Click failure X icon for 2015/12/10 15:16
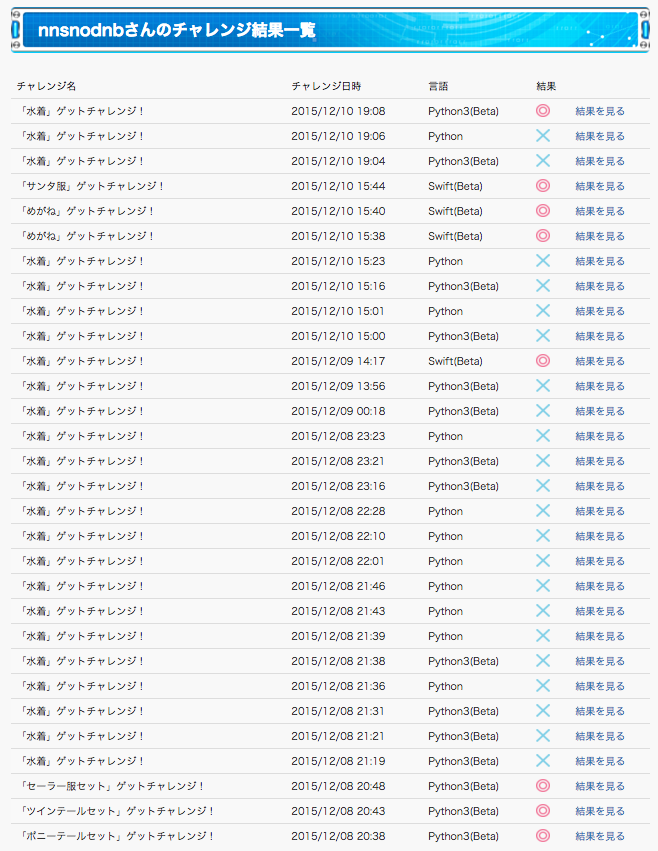The image size is (658, 851). (543, 285)
